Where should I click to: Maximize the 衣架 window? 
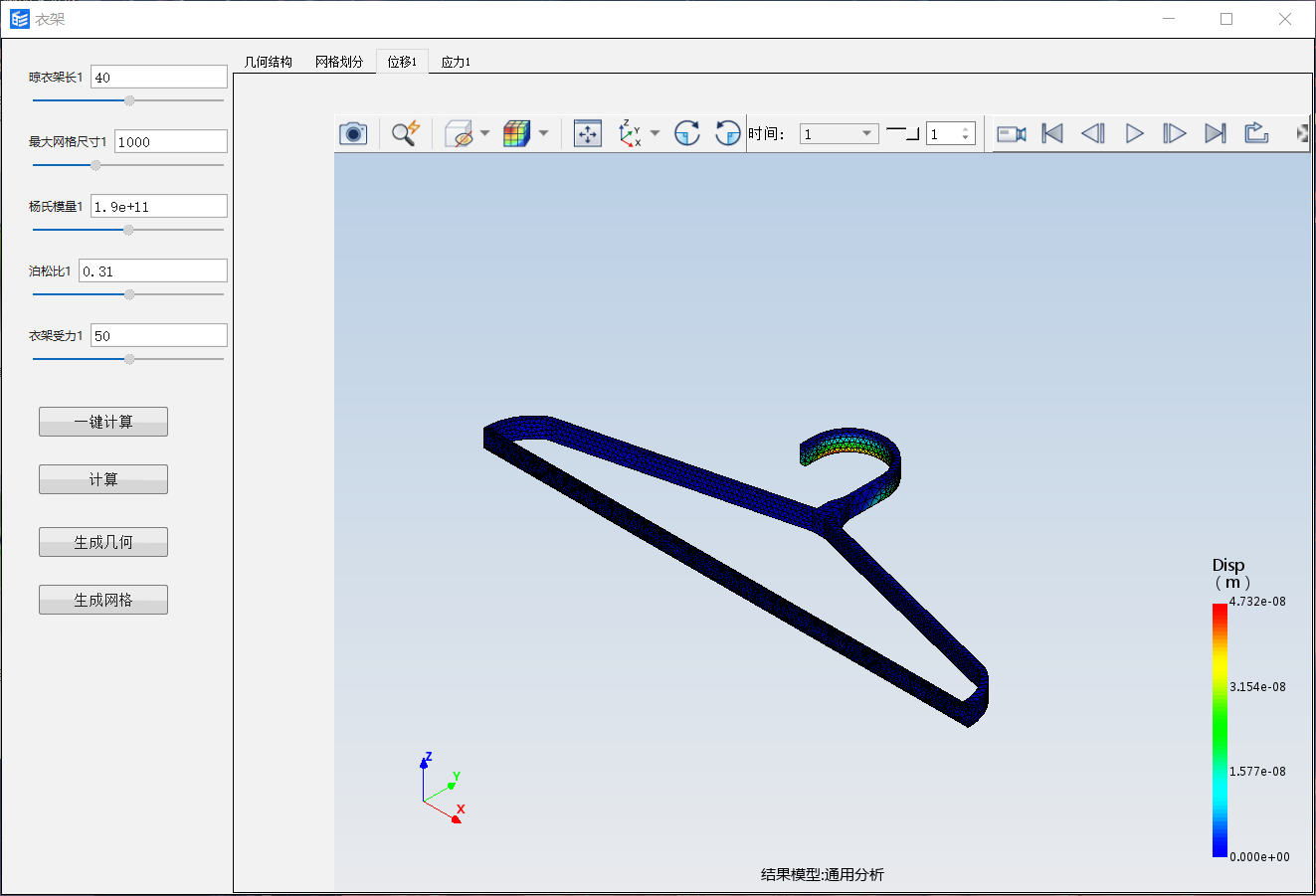(1226, 19)
